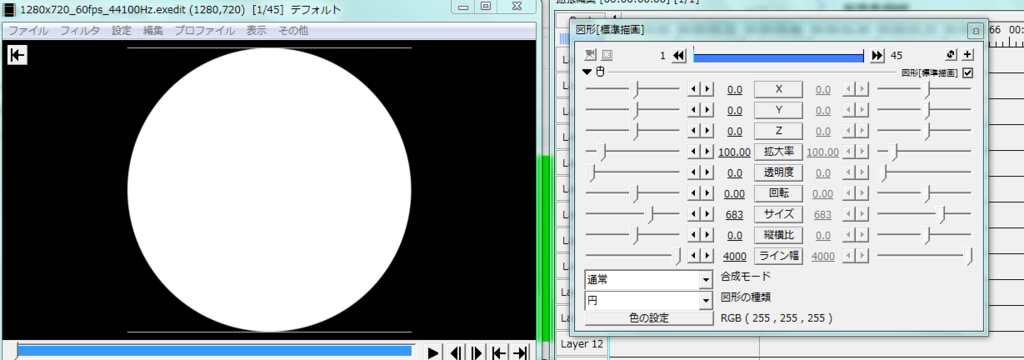The image size is (1024, 360).
Task: Click the rewind double-arrow beside frame 1
Action: point(679,56)
